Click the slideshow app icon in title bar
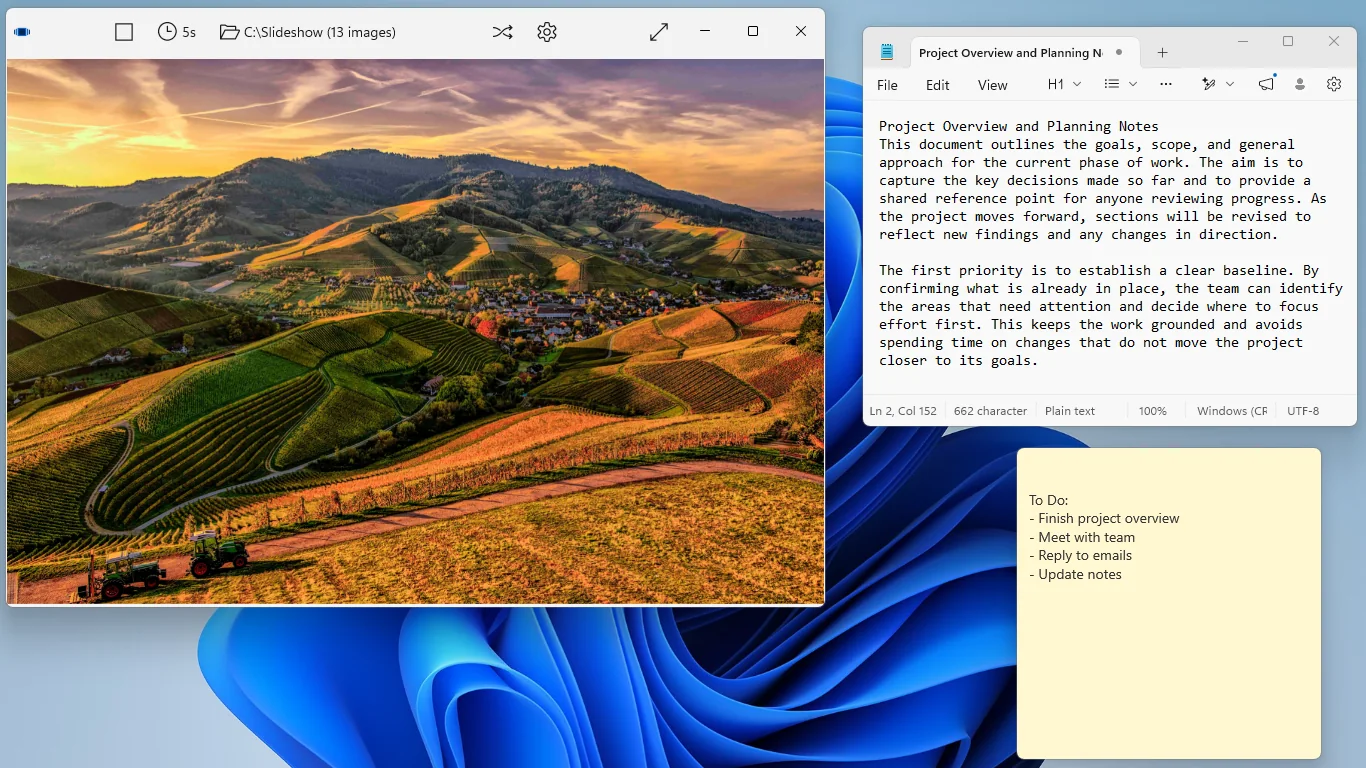This screenshot has width=1366, height=768. 22,32
